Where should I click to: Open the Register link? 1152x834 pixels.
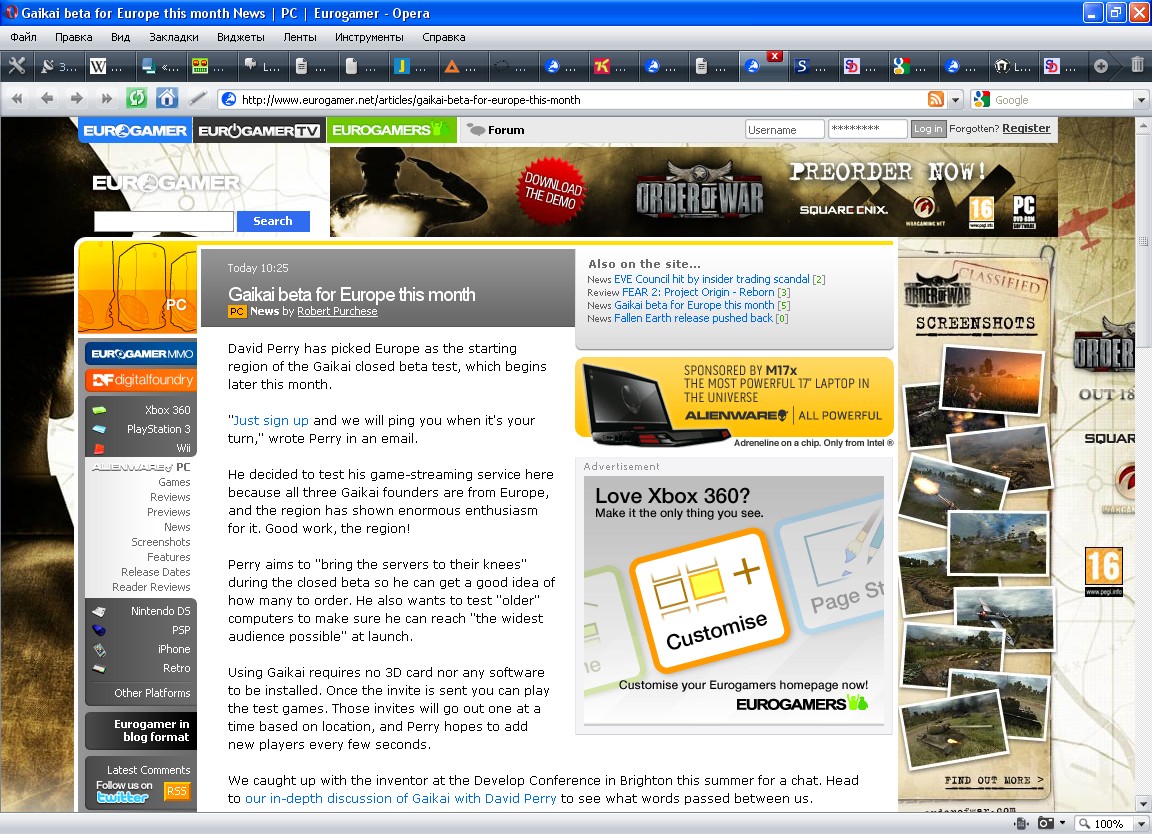point(1026,128)
